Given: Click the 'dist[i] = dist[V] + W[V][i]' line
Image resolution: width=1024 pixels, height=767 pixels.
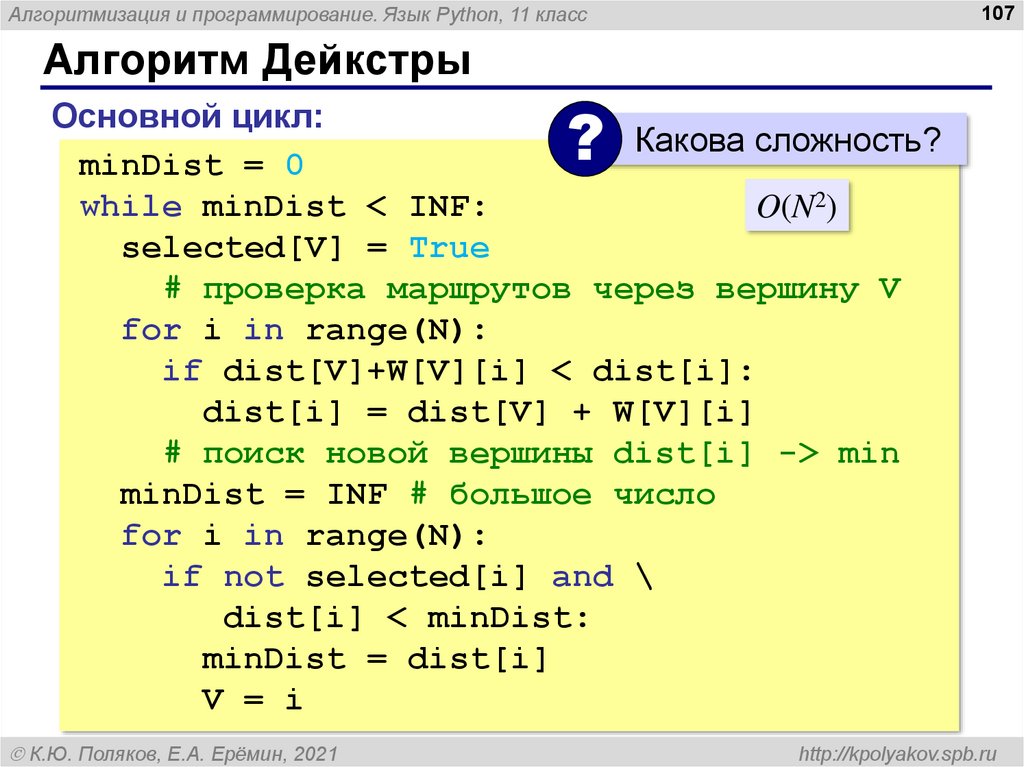Looking at the screenshot, I should [x=477, y=412].
